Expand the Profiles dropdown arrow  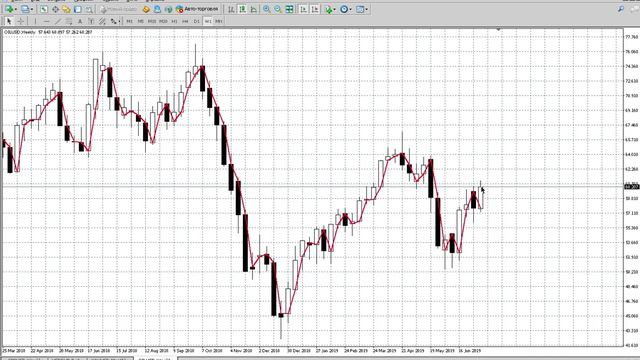(x=32, y=9)
